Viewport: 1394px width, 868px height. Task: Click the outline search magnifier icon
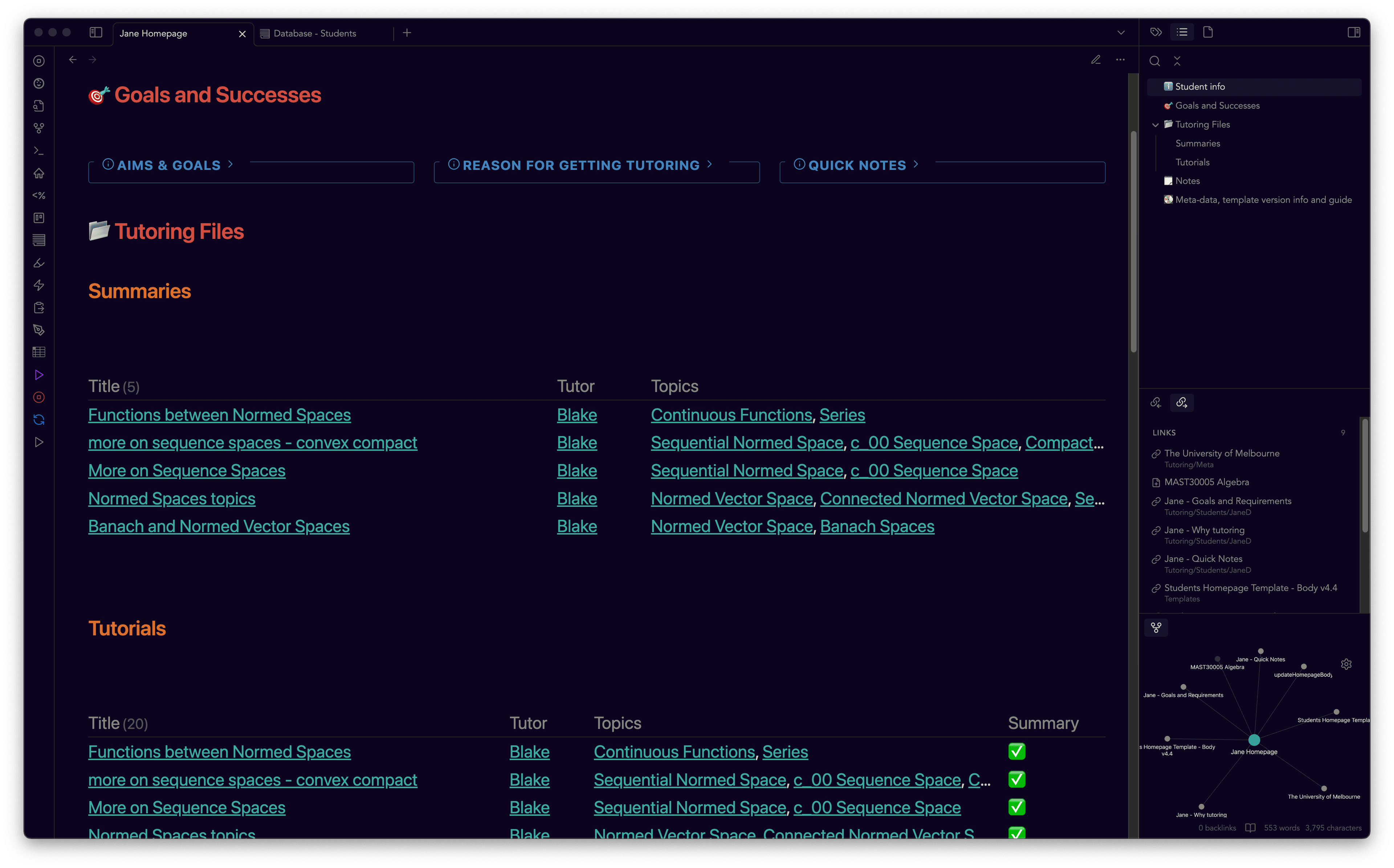1155,61
